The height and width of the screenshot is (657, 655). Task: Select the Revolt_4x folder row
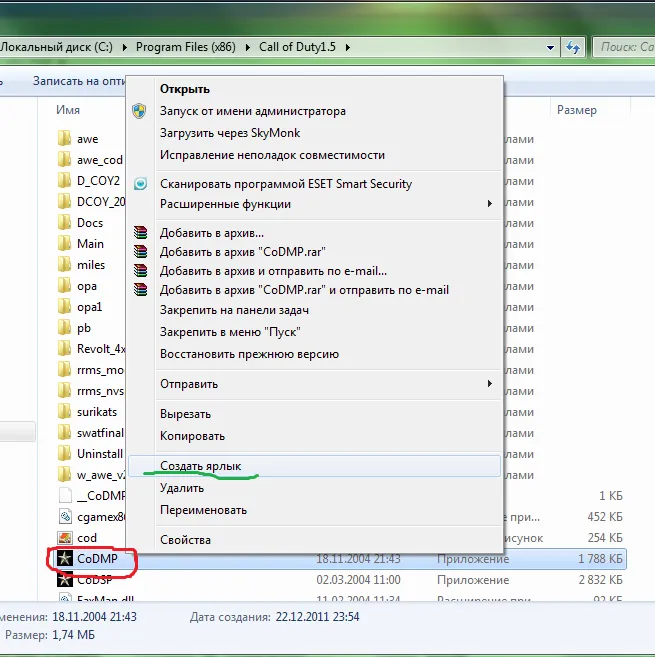[91, 349]
